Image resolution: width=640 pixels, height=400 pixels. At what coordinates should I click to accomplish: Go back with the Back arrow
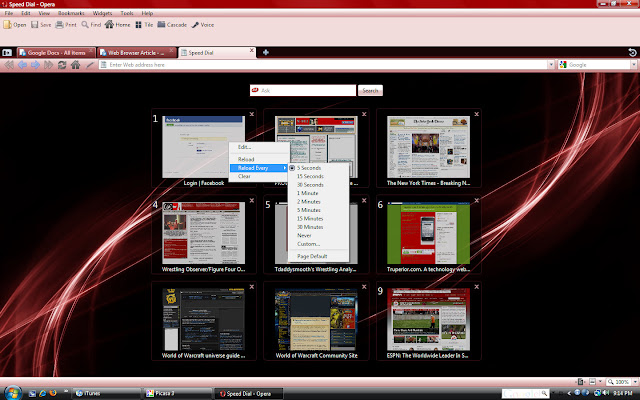click(x=22, y=65)
